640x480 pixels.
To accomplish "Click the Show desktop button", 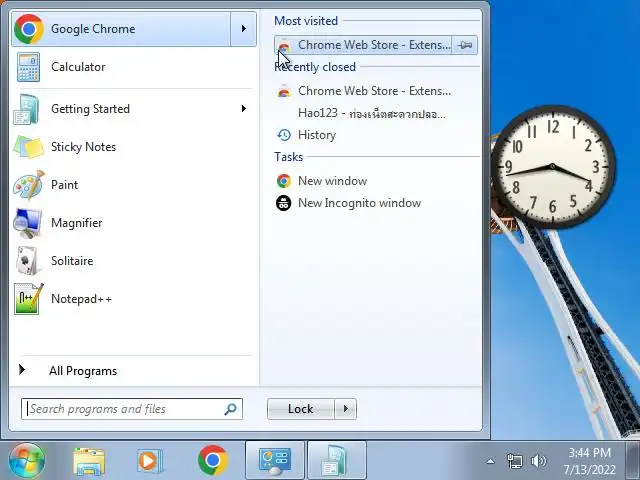I will (x=634, y=461).
